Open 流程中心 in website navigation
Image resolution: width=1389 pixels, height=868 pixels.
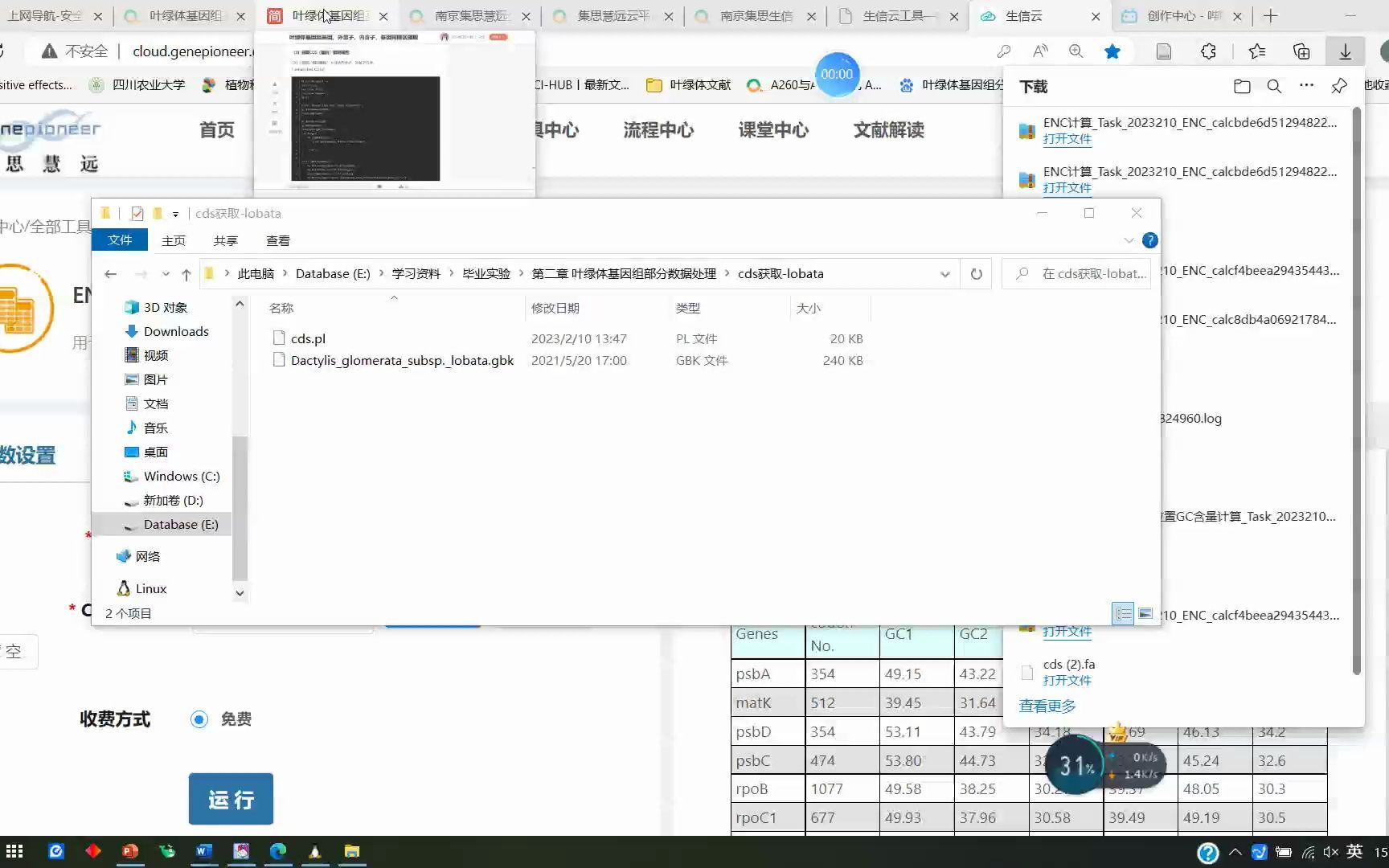[658, 129]
